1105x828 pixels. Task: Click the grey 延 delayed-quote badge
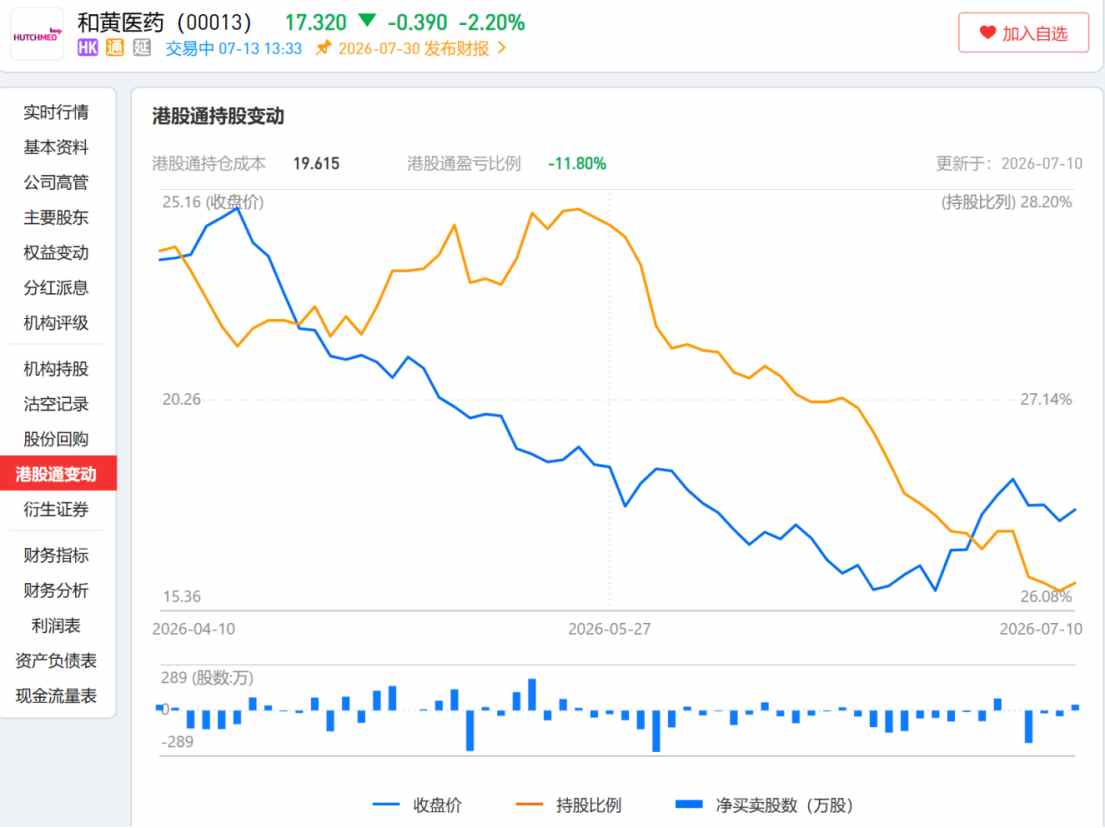pos(142,48)
